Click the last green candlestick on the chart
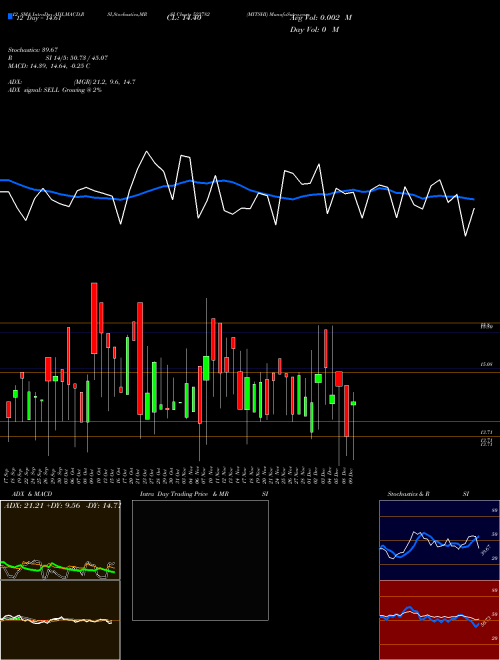 point(353,403)
